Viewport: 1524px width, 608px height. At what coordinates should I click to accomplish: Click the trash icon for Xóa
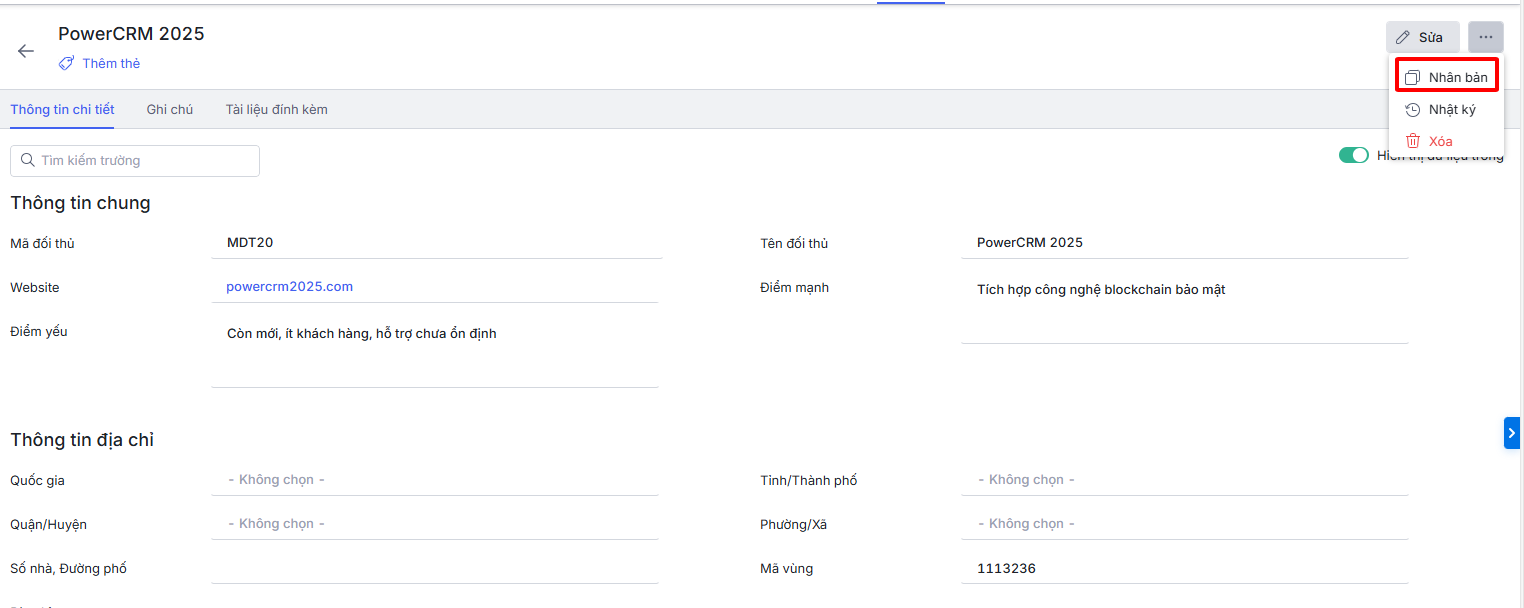(x=1412, y=141)
